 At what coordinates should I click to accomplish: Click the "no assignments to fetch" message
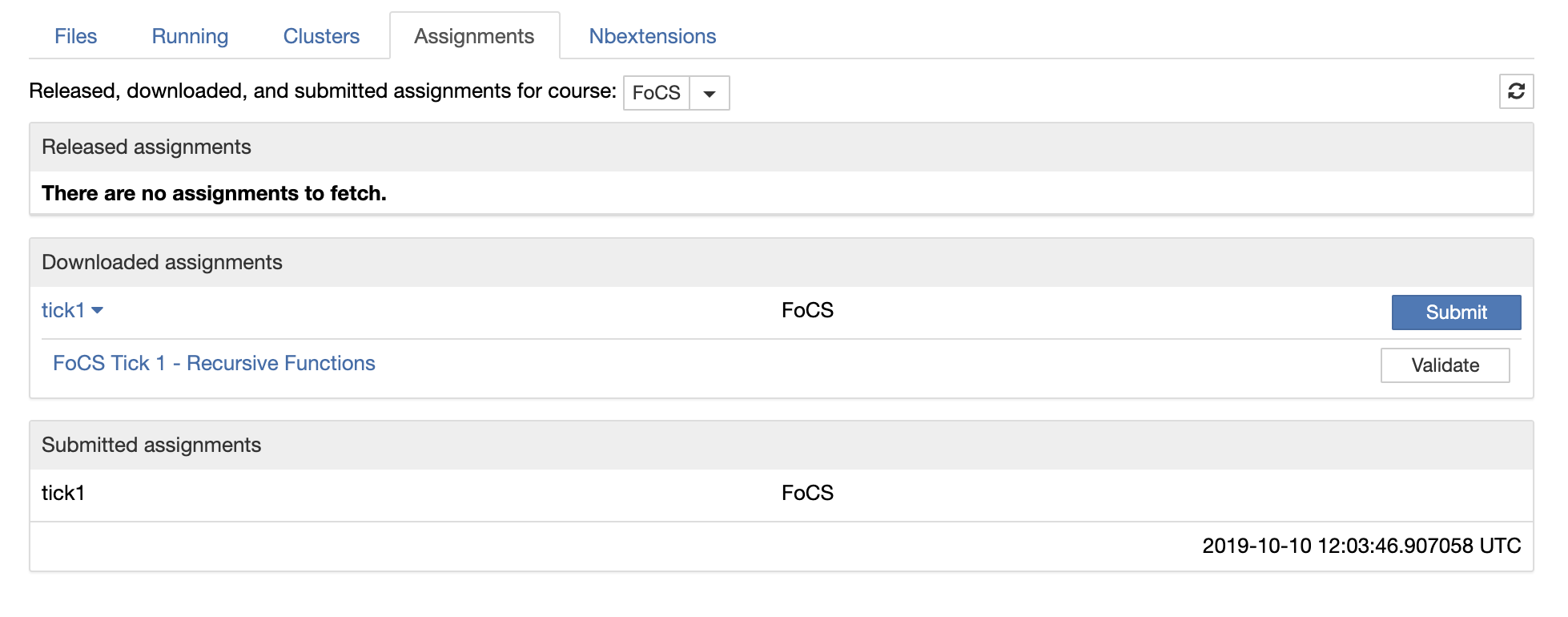[214, 193]
